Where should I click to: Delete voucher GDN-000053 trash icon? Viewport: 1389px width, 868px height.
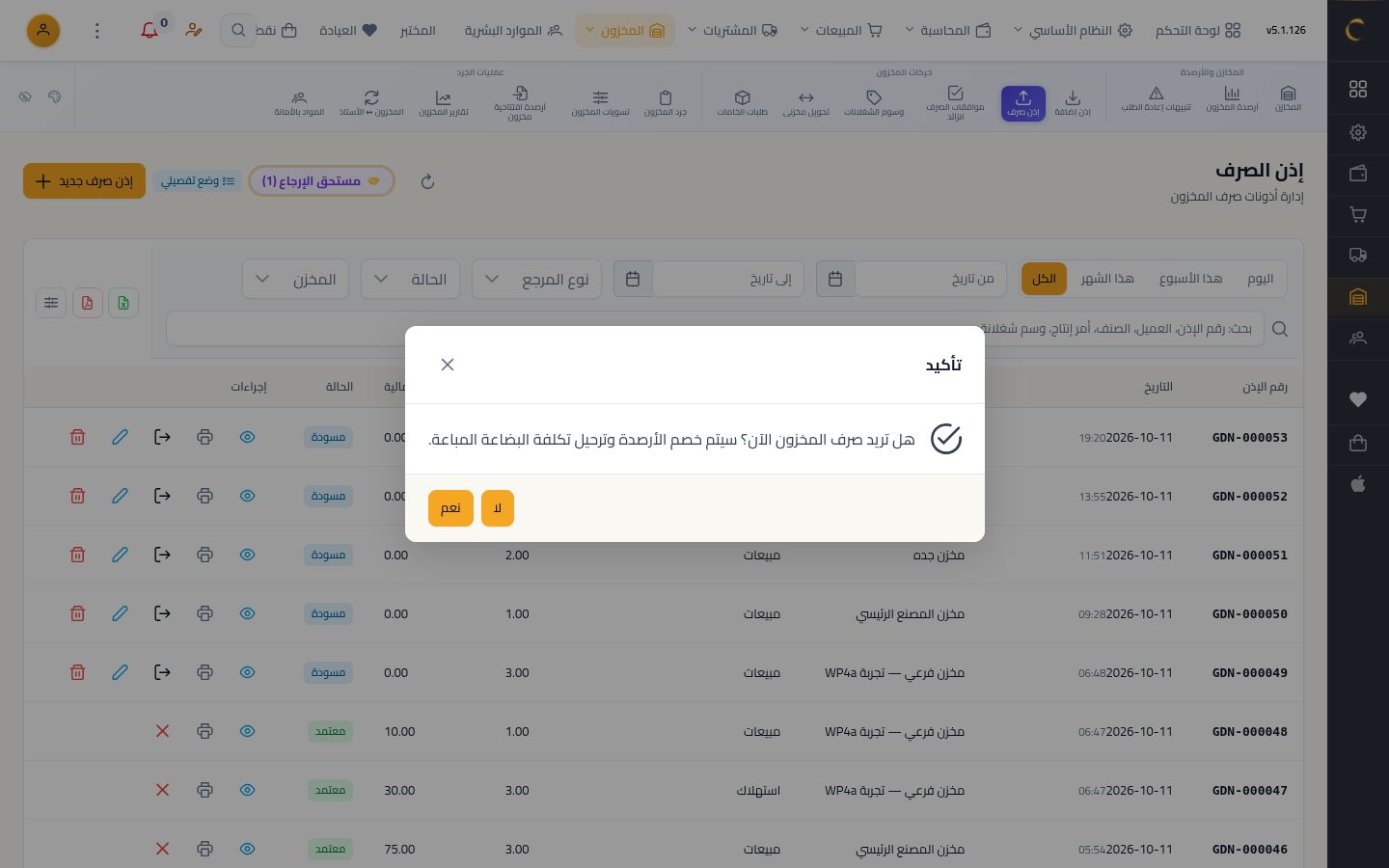coord(78,437)
